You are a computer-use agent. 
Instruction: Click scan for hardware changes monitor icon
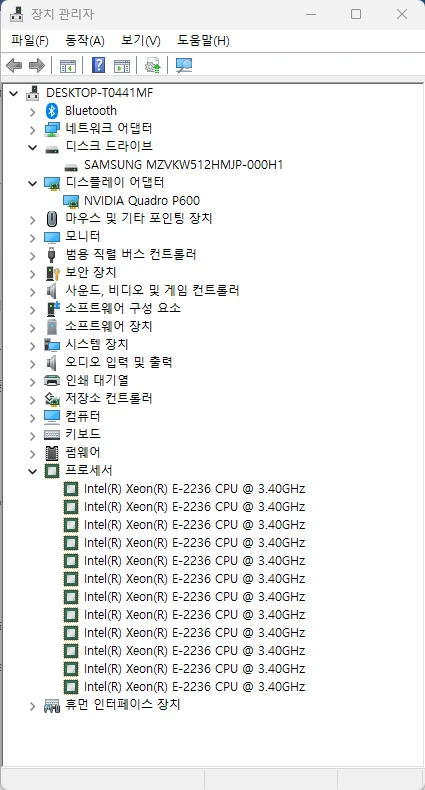coord(184,65)
